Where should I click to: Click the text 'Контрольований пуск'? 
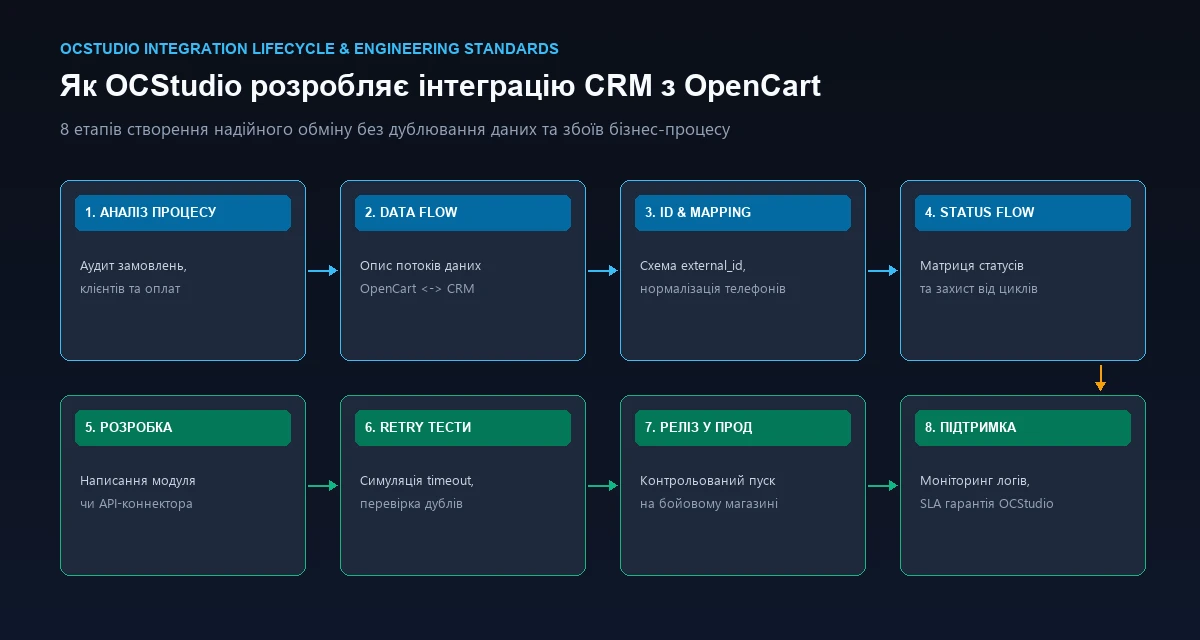[x=707, y=481]
